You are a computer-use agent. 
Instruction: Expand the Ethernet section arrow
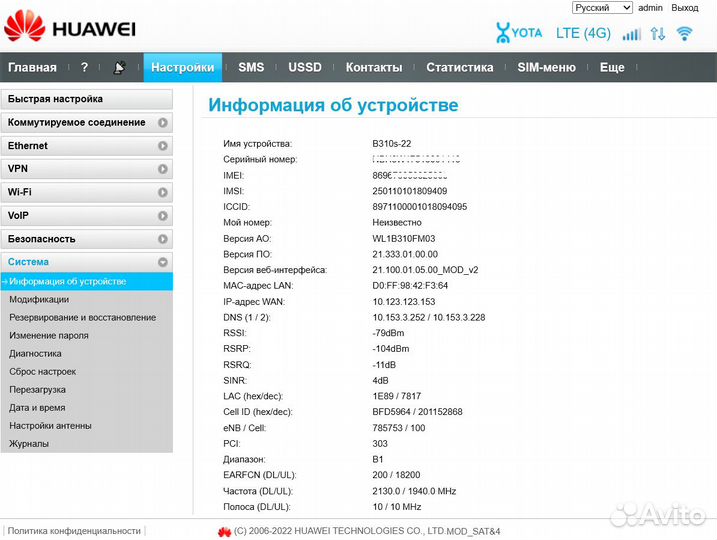tap(163, 146)
